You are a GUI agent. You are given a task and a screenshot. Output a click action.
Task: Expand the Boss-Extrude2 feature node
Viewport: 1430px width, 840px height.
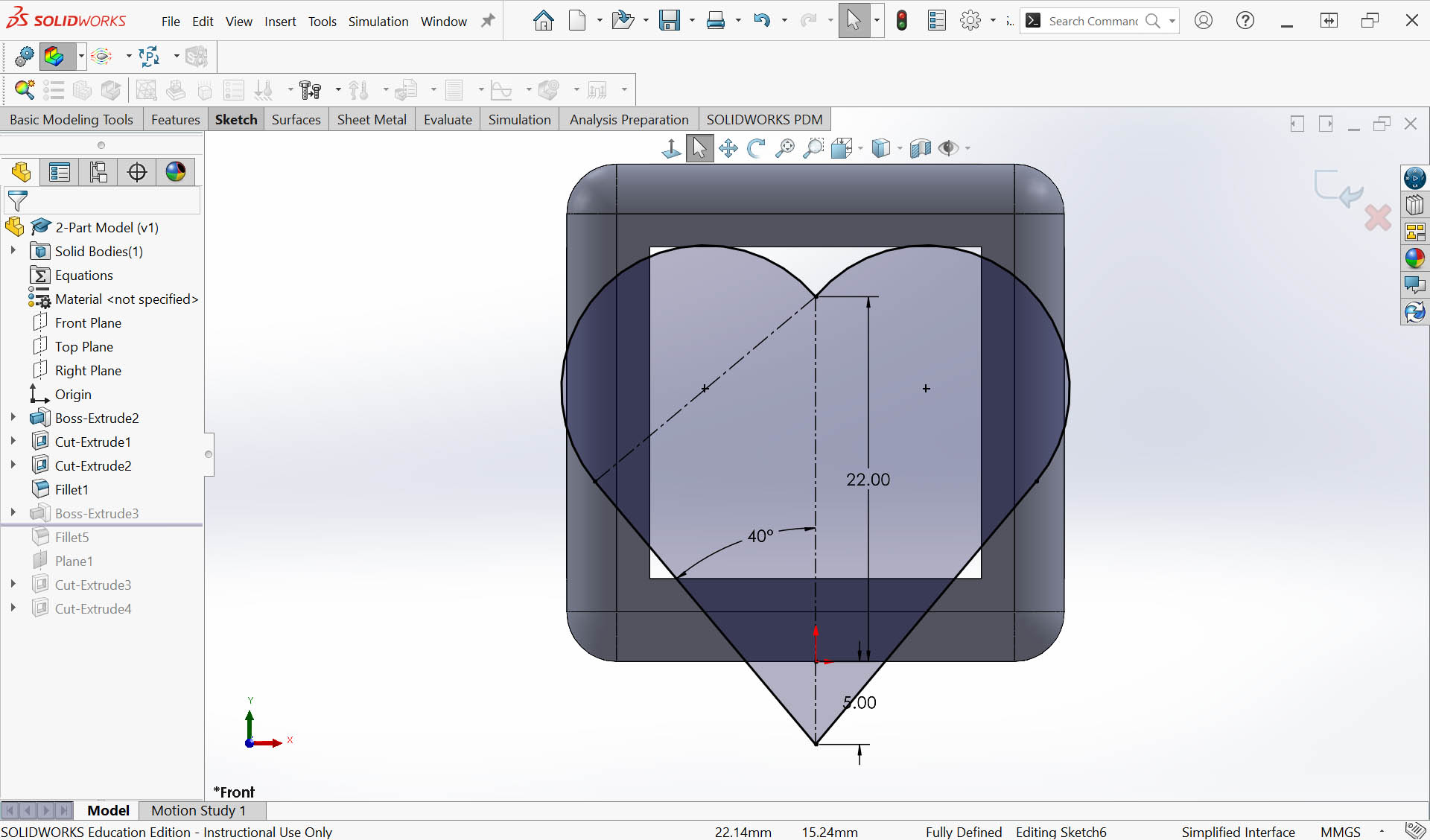[13, 418]
